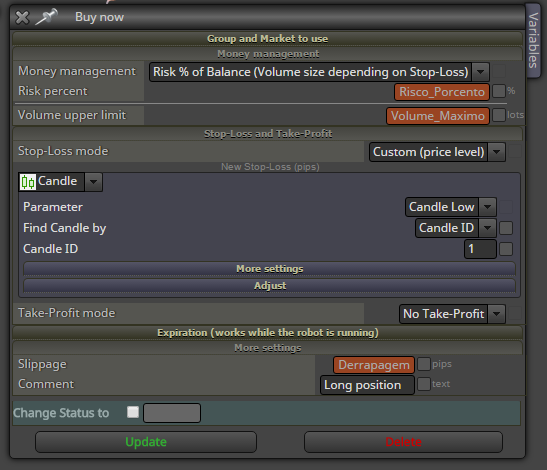Image resolution: width=547 pixels, height=470 pixels.
Task: Click the 'Comment' label
Action: pyautogui.click(x=46, y=384)
